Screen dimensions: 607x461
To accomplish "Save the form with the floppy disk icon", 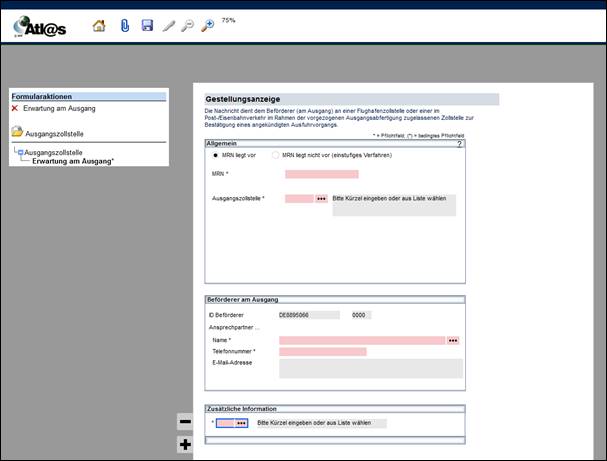I will pos(147,26).
